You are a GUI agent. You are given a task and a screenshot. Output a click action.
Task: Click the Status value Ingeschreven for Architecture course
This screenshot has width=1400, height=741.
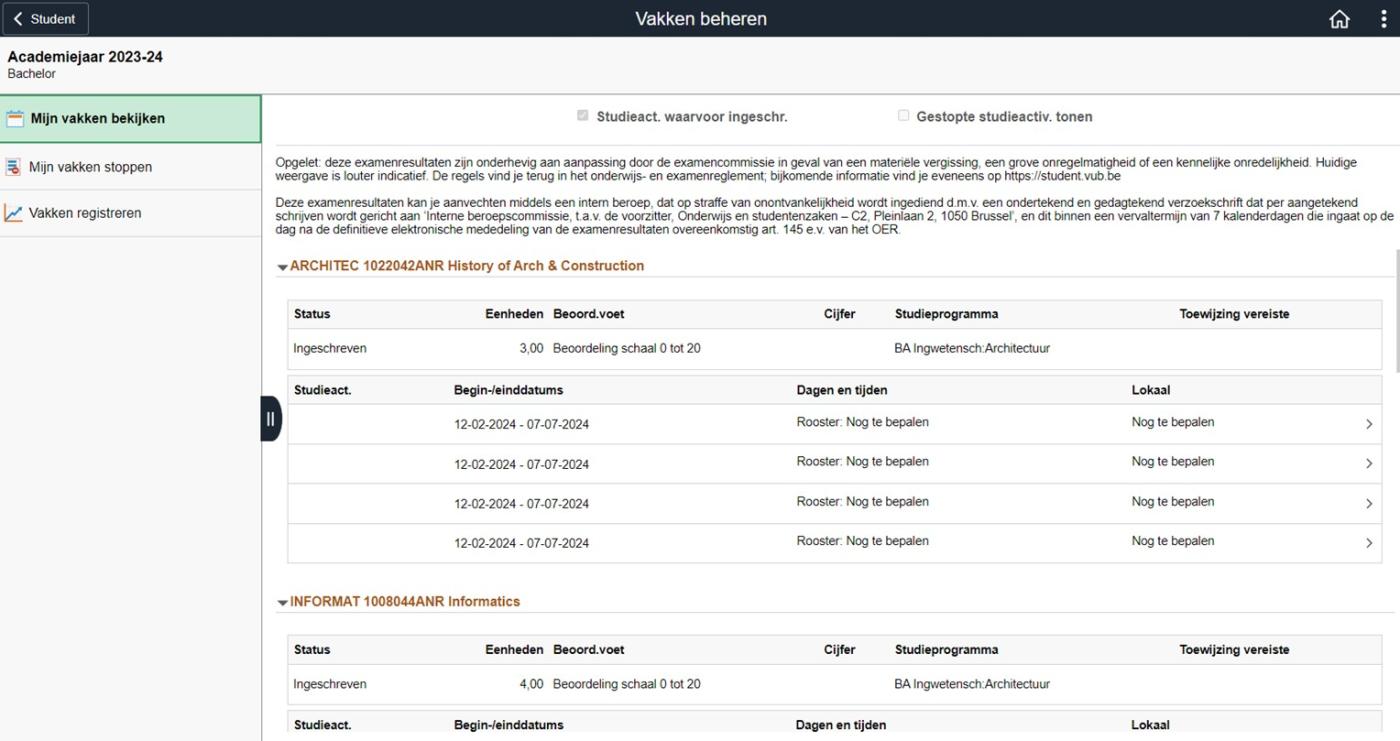click(x=330, y=349)
